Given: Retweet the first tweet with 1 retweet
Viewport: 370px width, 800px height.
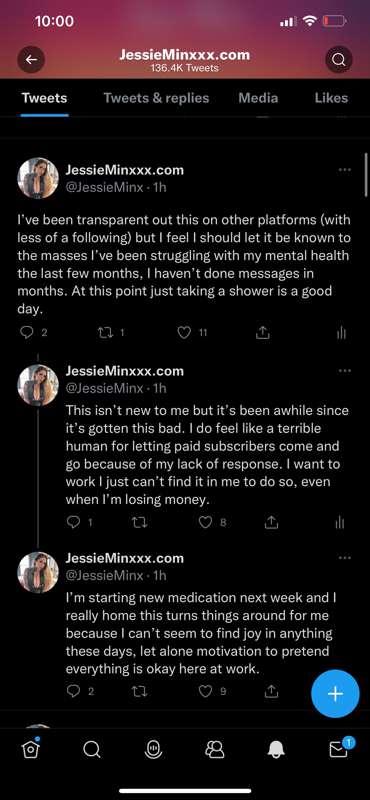Looking at the screenshot, I should pos(103,333).
